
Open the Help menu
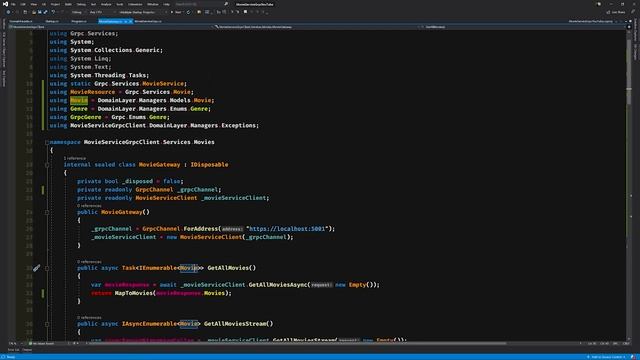(167, 4)
